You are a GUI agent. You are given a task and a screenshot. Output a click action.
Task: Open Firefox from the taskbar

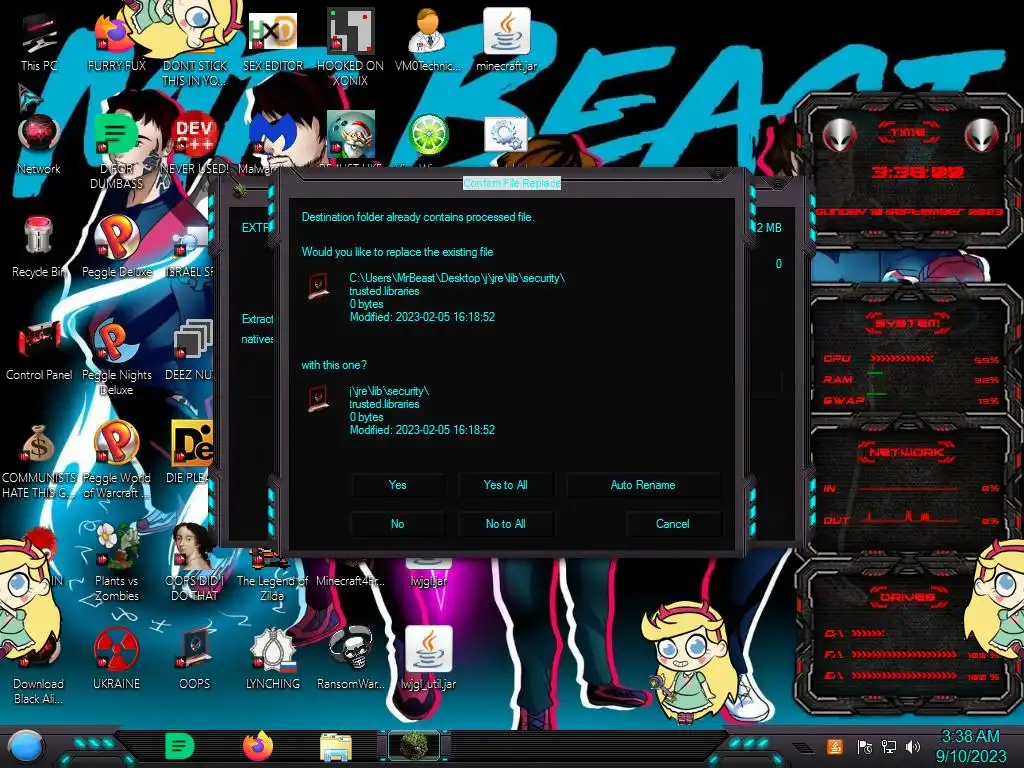pyautogui.click(x=258, y=746)
